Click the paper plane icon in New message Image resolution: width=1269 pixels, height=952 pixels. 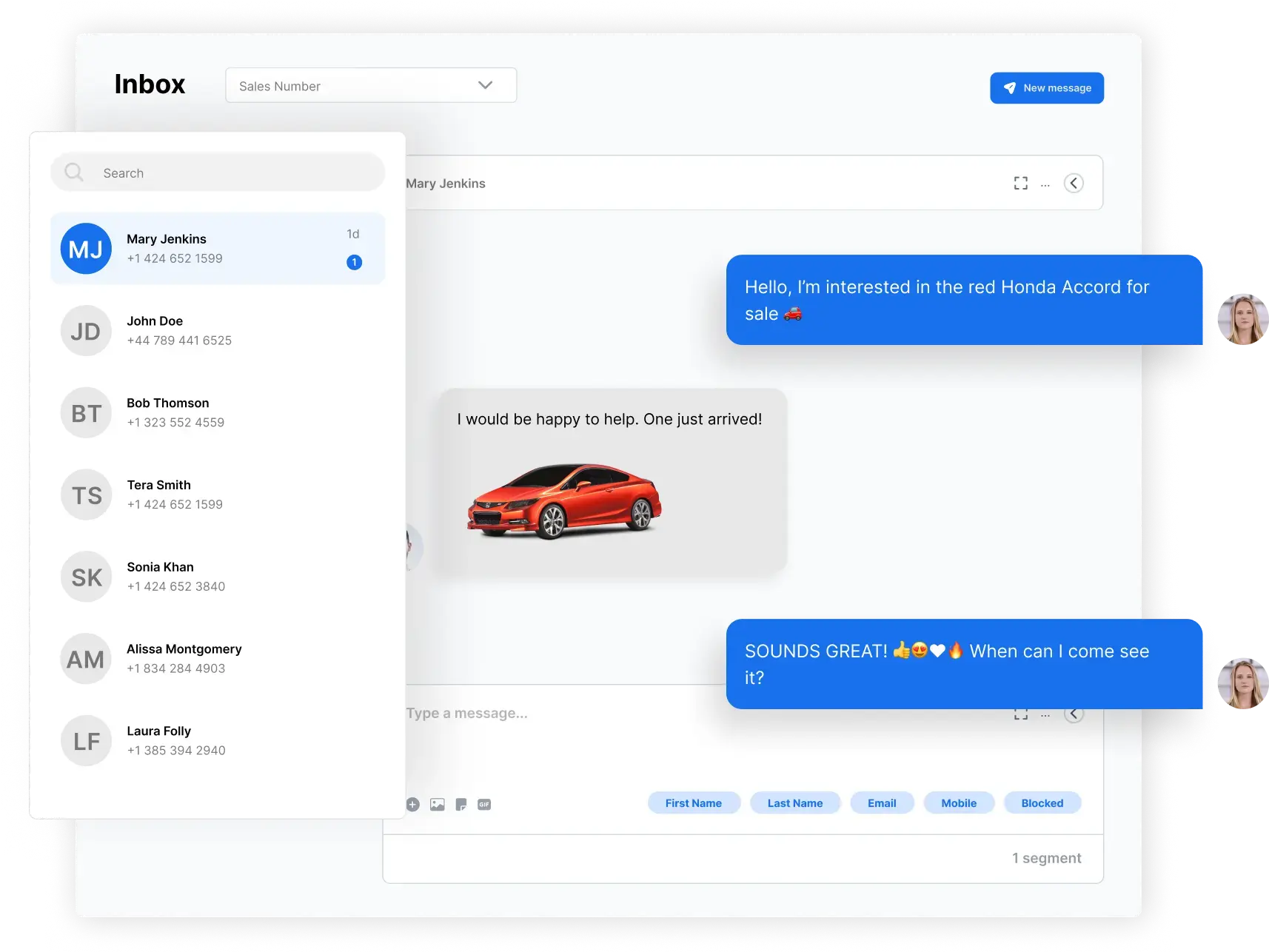point(1010,88)
